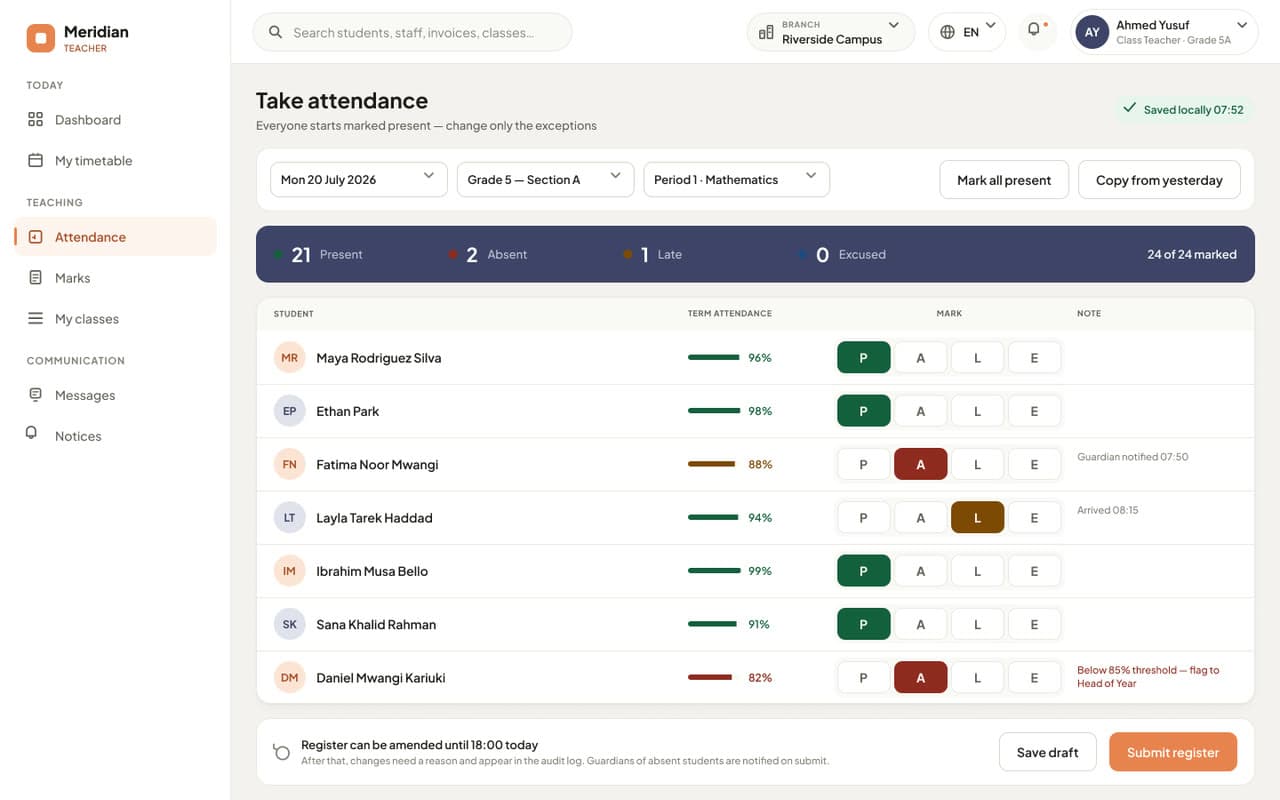This screenshot has width=1280, height=800.
Task: Click the search magnifier icon
Action: point(275,32)
